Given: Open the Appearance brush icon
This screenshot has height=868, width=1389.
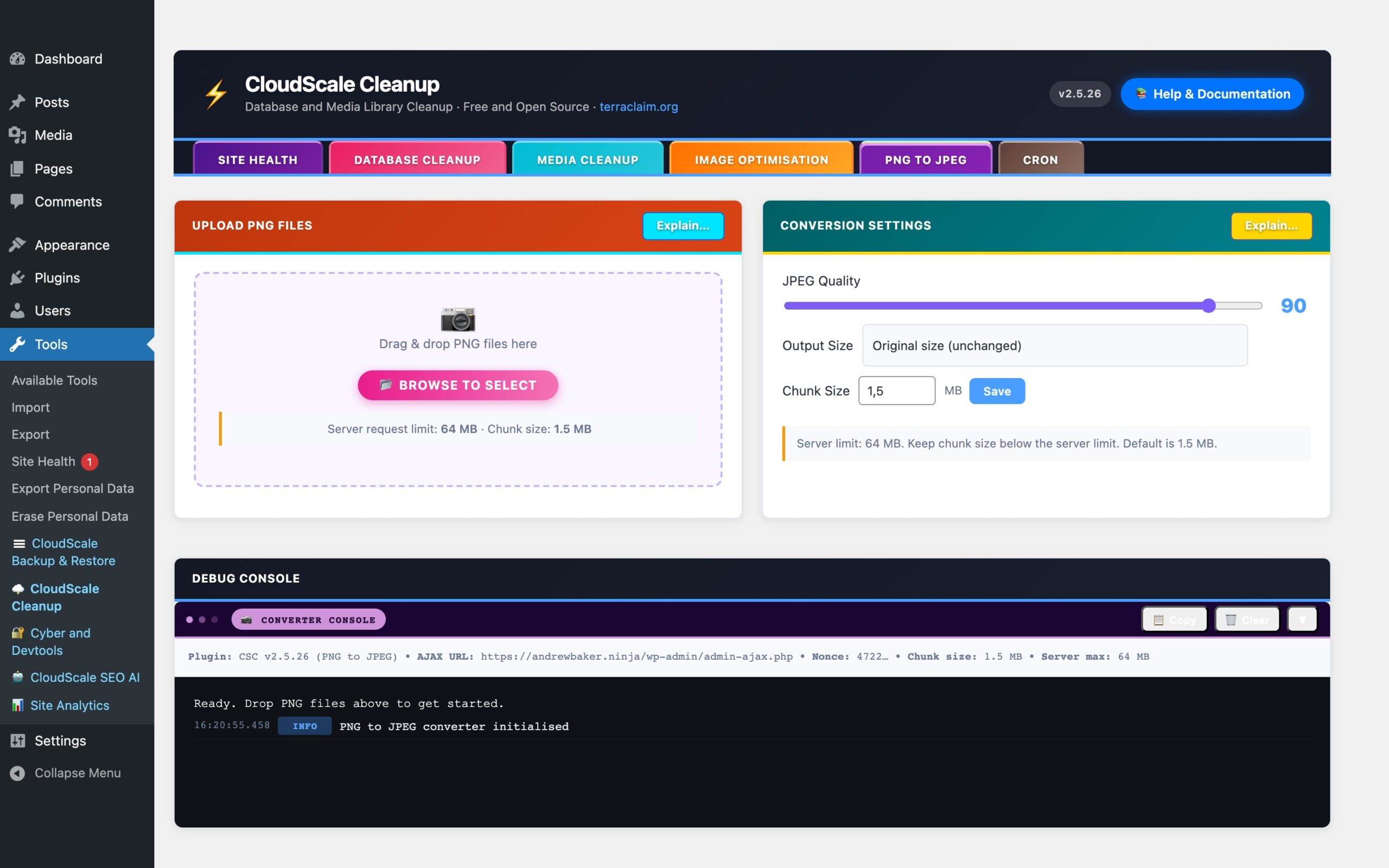Looking at the screenshot, I should [18, 244].
